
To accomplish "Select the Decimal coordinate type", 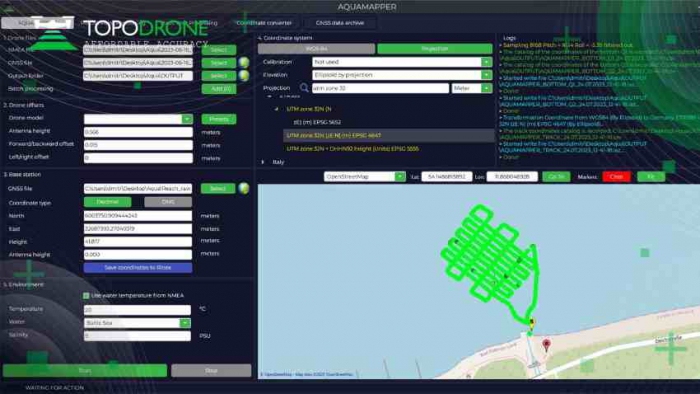I will (x=108, y=202).
